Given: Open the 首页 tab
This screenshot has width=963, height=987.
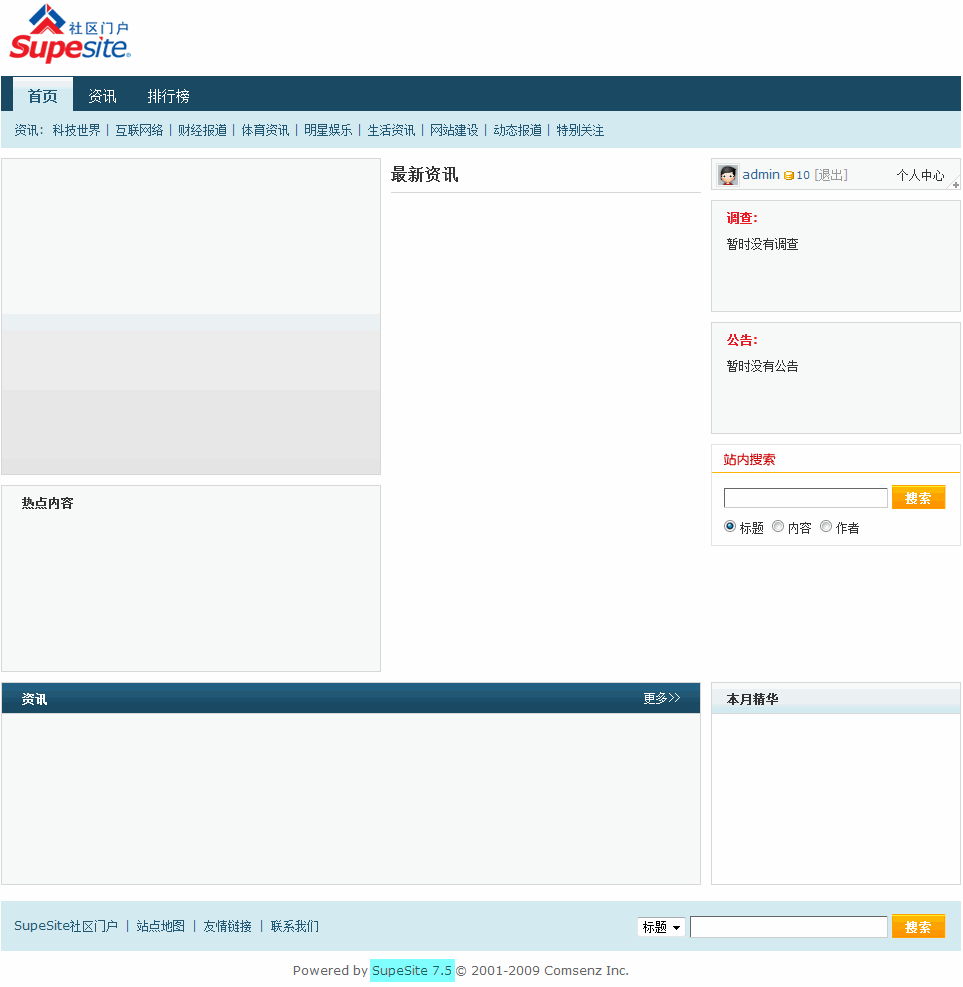Looking at the screenshot, I should pos(42,95).
